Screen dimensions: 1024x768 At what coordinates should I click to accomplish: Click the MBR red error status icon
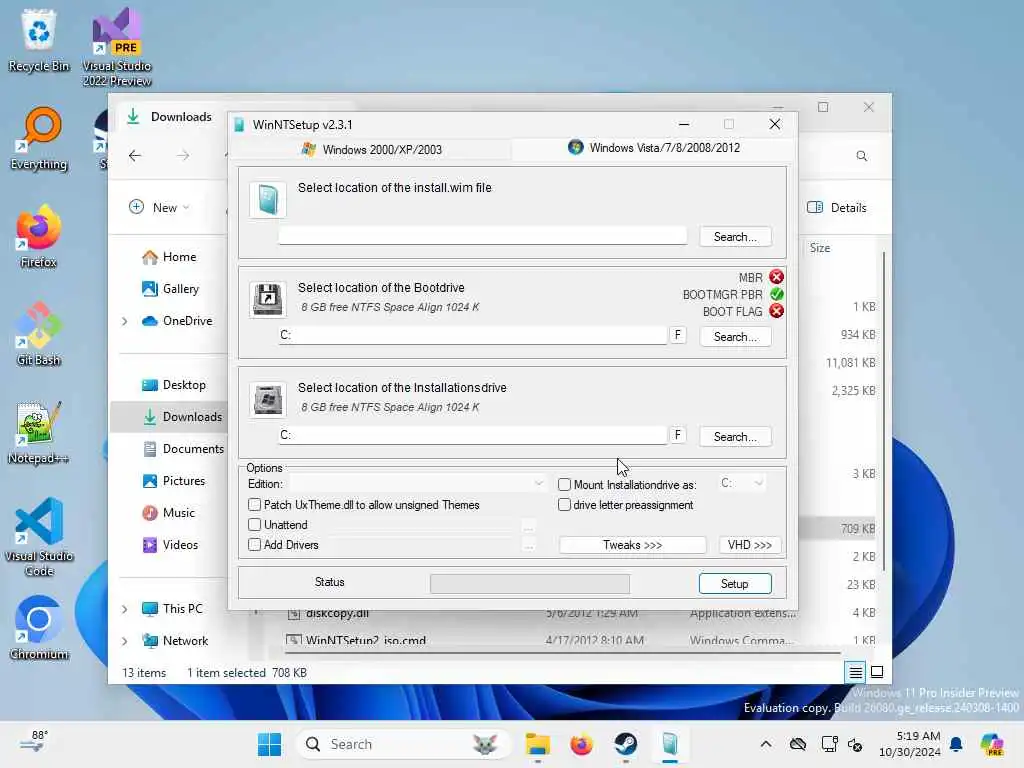(x=776, y=277)
